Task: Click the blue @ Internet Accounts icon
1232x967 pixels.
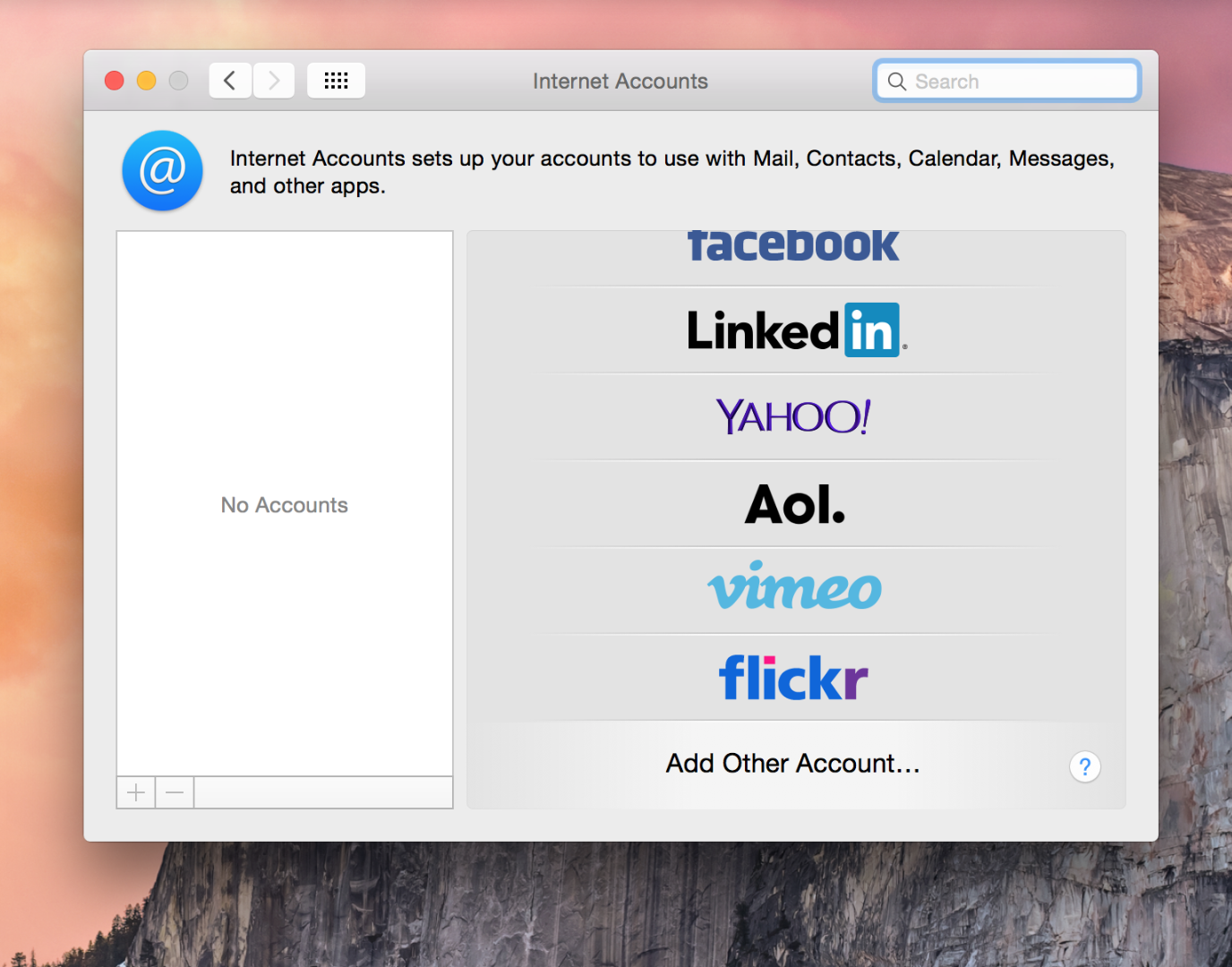Action: pyautogui.click(x=162, y=171)
